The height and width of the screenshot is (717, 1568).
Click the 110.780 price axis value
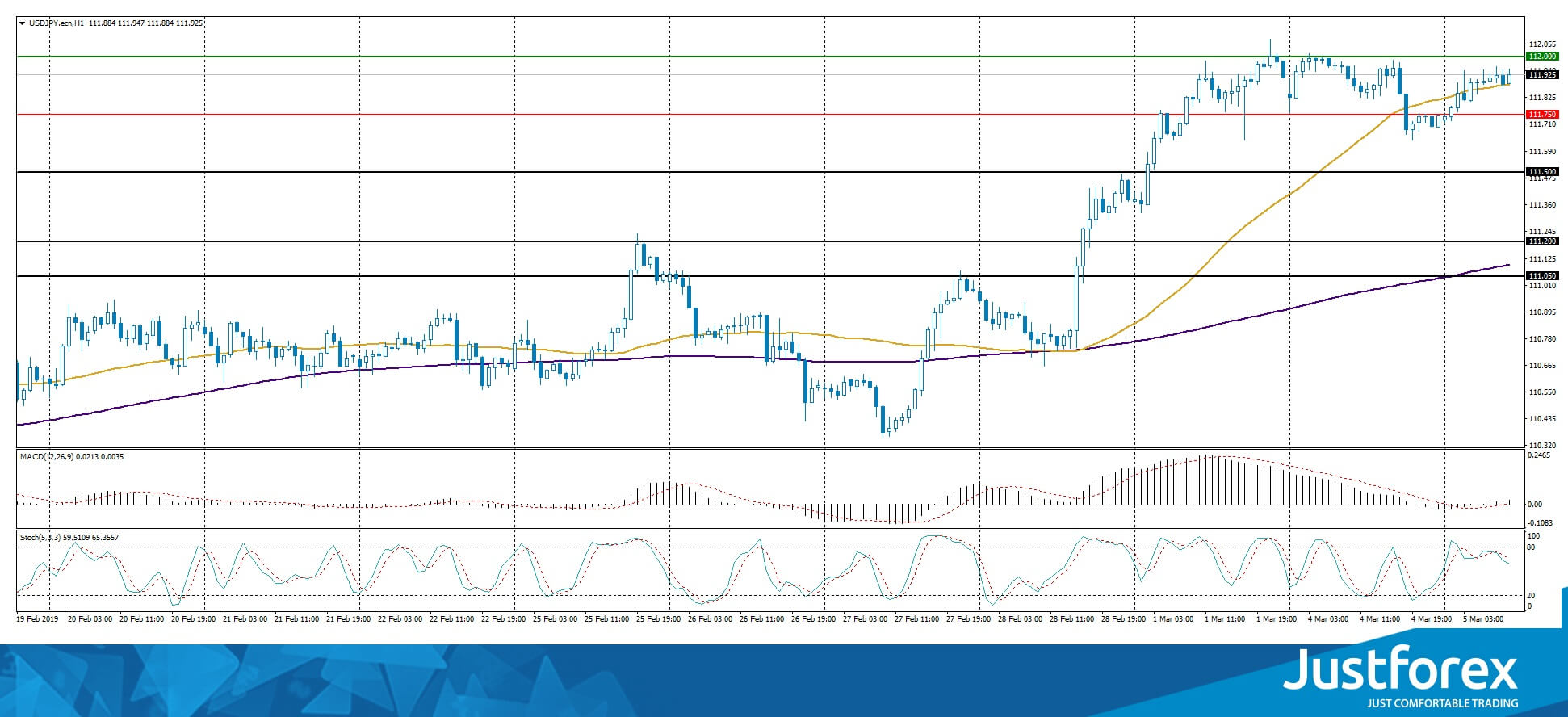(1543, 339)
